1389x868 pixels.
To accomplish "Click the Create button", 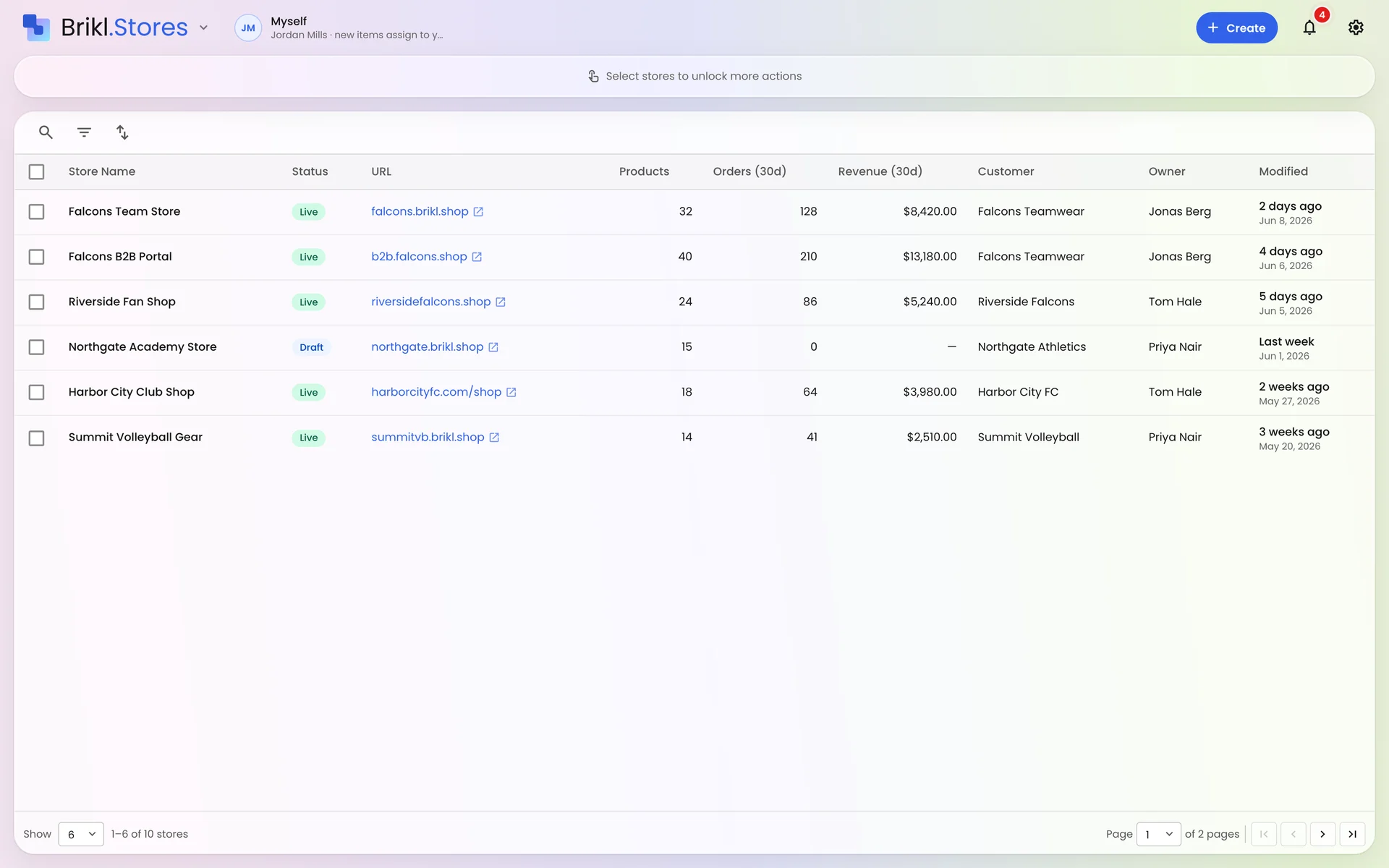I will point(1236,27).
